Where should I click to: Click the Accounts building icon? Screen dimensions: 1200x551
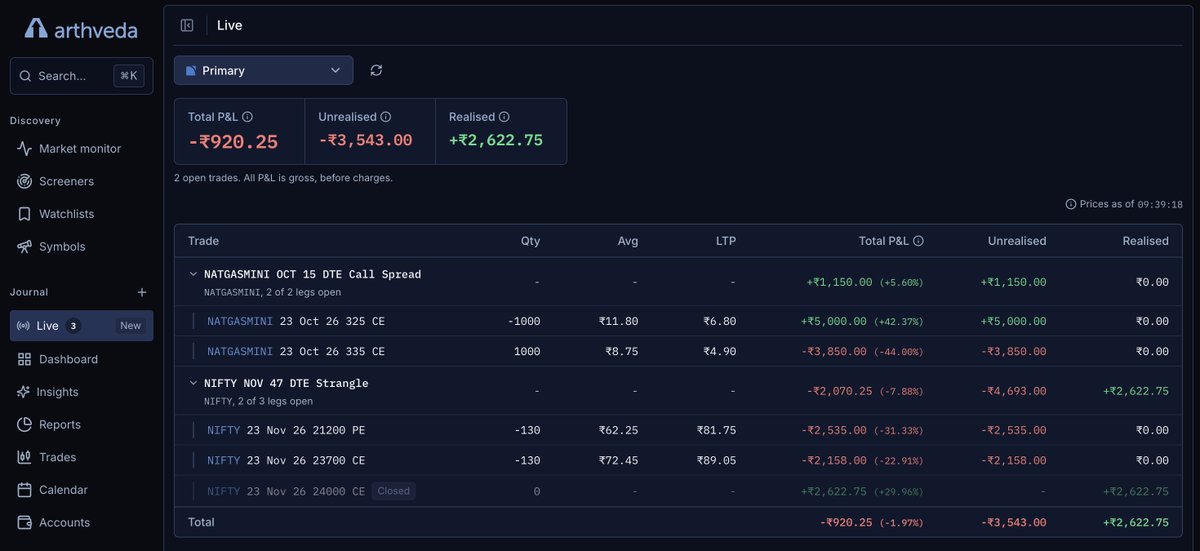click(x=25, y=522)
